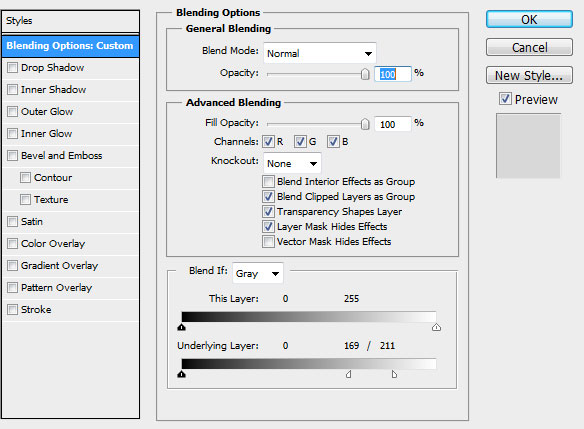Click the This Layer black slider handle
The height and width of the screenshot is (429, 584).
[x=181, y=327]
